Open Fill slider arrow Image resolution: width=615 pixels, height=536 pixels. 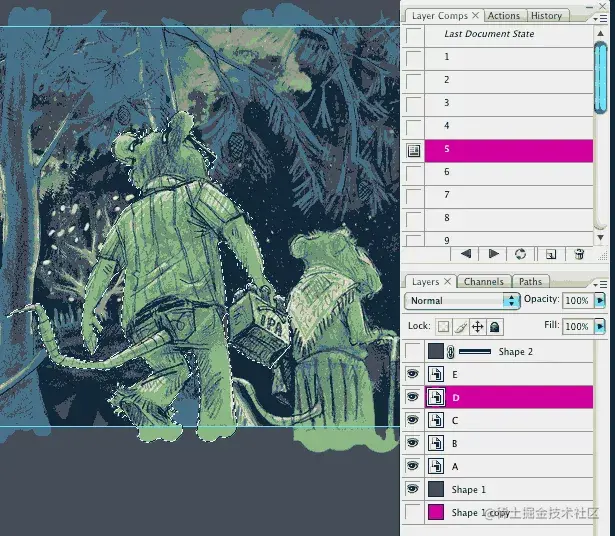click(x=600, y=326)
